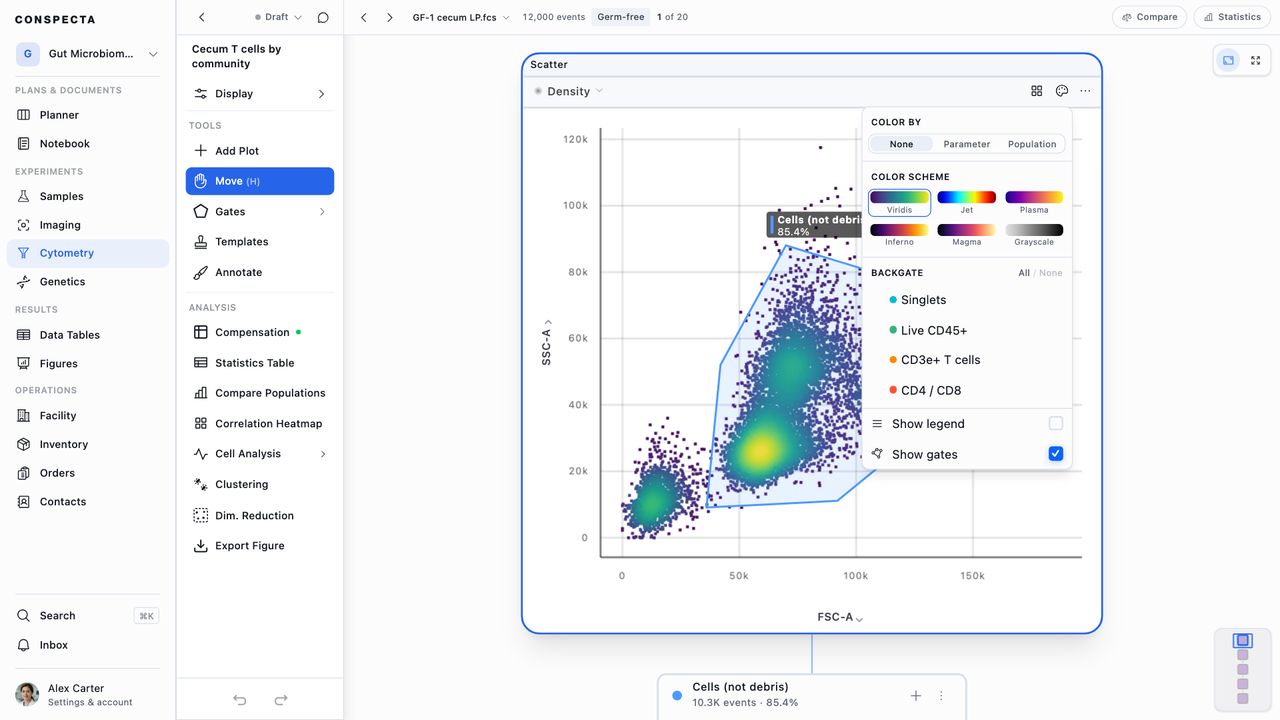The image size is (1280, 720).
Task: Open Correlation Heatmap
Action: pyautogui.click(x=260, y=424)
